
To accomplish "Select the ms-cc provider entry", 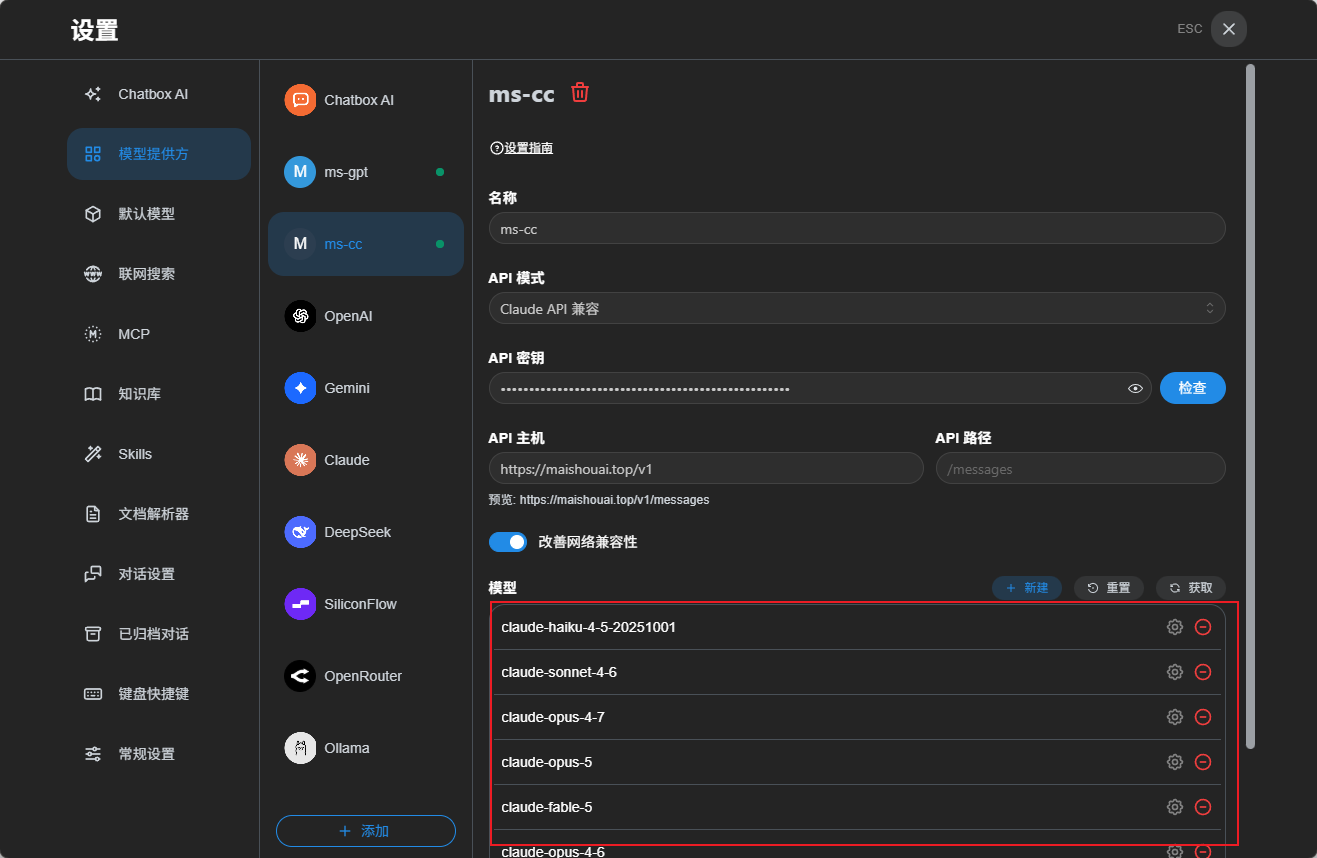I will 366,244.
